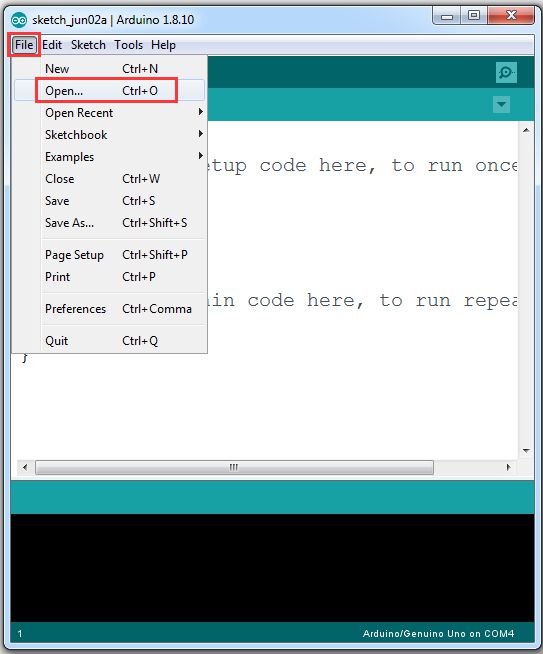543x654 pixels.
Task: Click the horizontal scrollbar right arrow
Action: coord(508,467)
